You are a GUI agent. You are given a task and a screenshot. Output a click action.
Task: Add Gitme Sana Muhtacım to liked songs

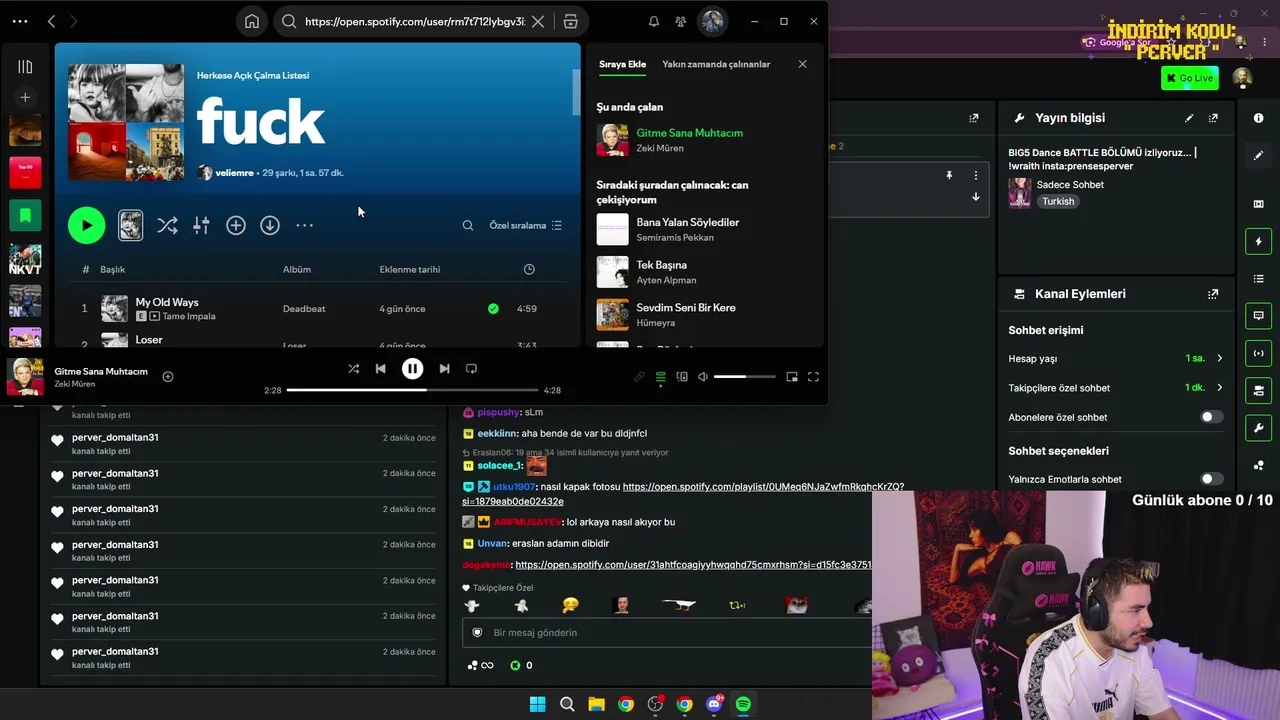[168, 377]
